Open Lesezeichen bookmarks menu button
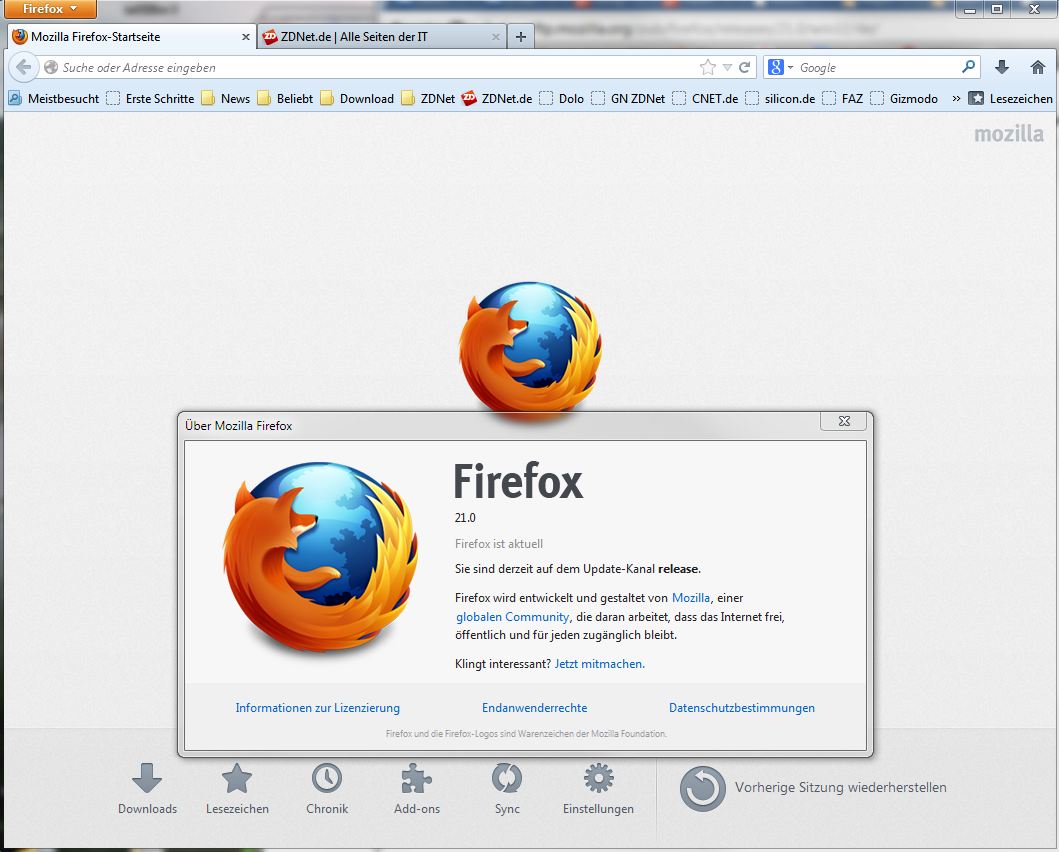The height and width of the screenshot is (852, 1059). (1010, 99)
